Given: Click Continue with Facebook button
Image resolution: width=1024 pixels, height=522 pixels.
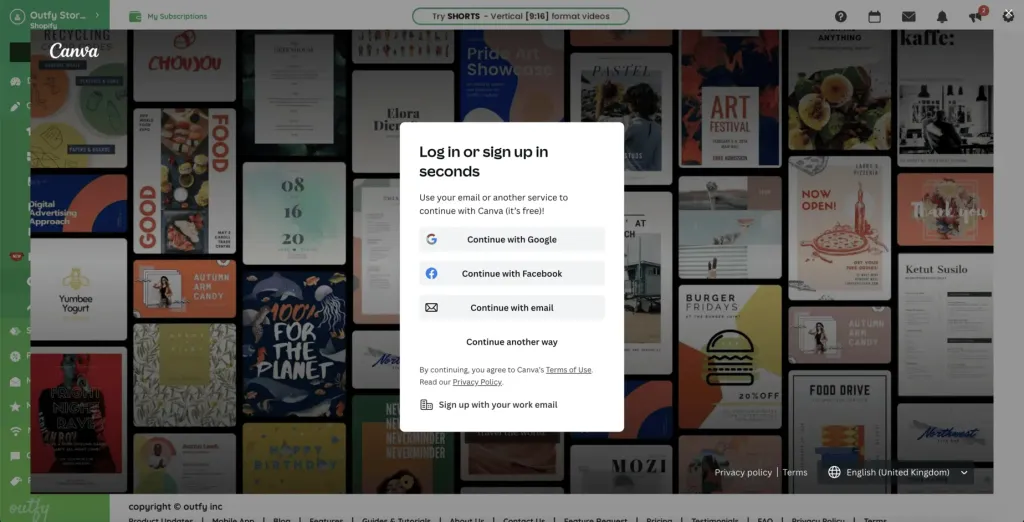Looking at the screenshot, I should coord(511,274).
